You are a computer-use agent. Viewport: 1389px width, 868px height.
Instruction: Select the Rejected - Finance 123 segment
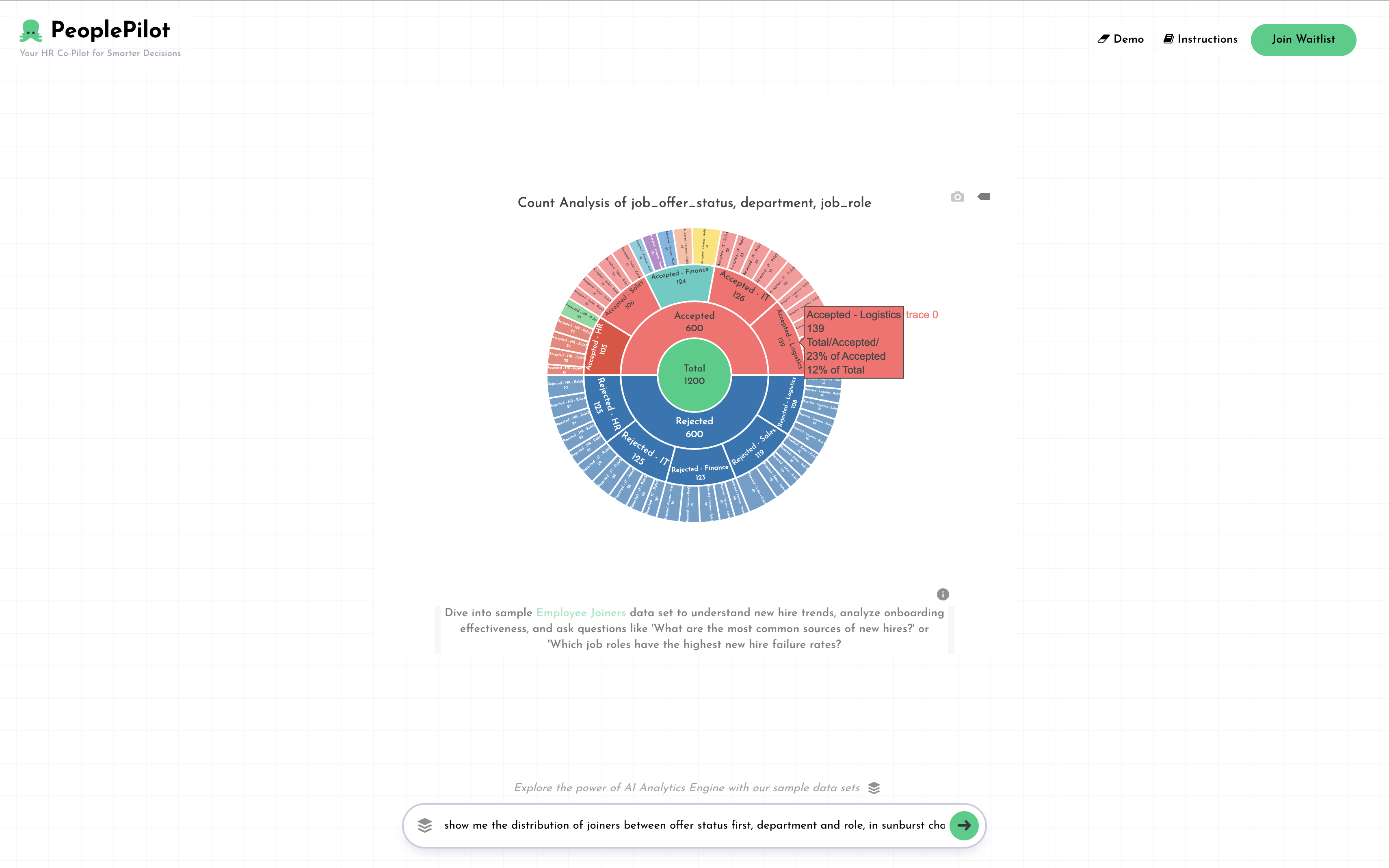(699, 473)
